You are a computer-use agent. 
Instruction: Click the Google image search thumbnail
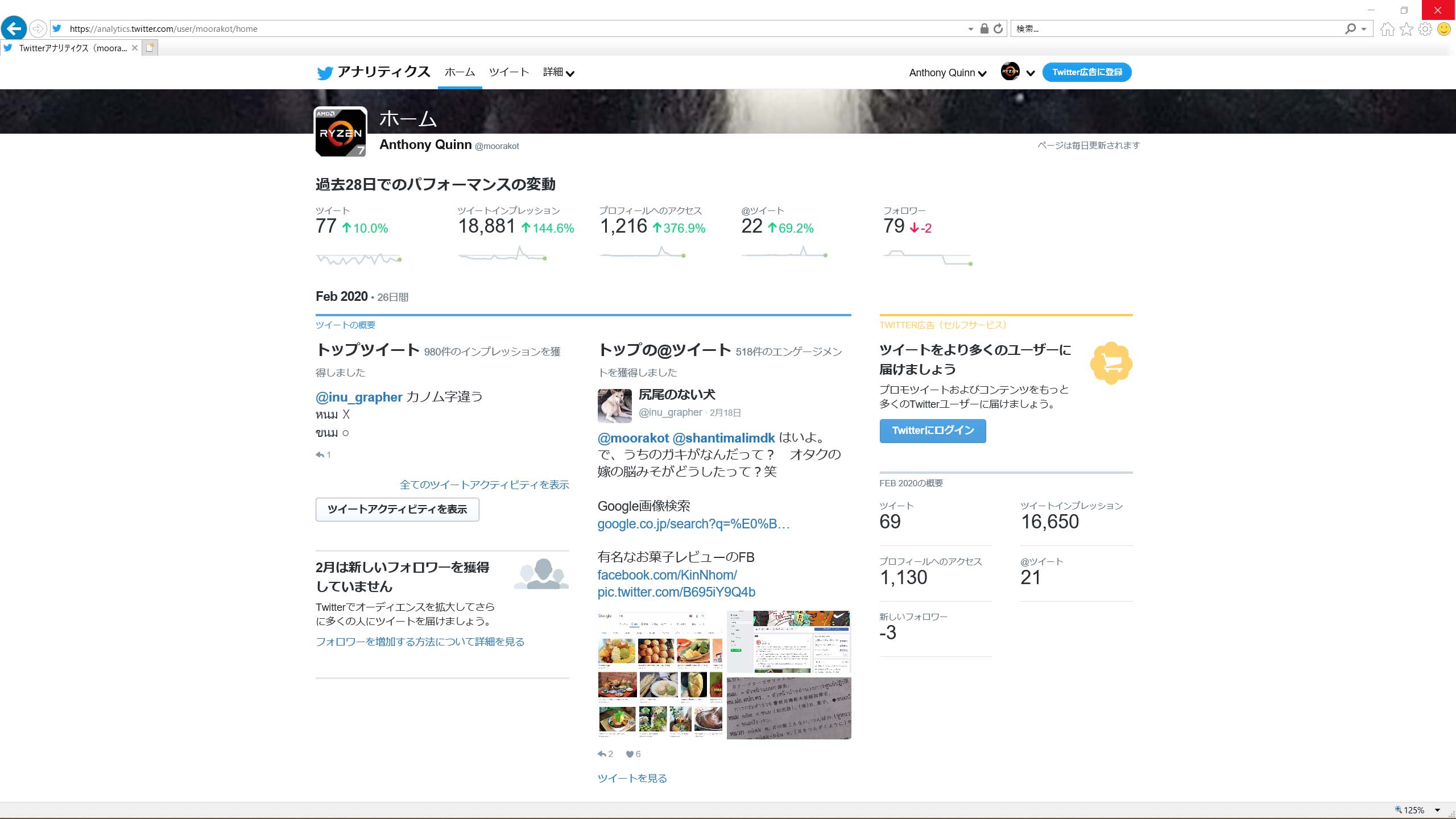tap(660, 675)
